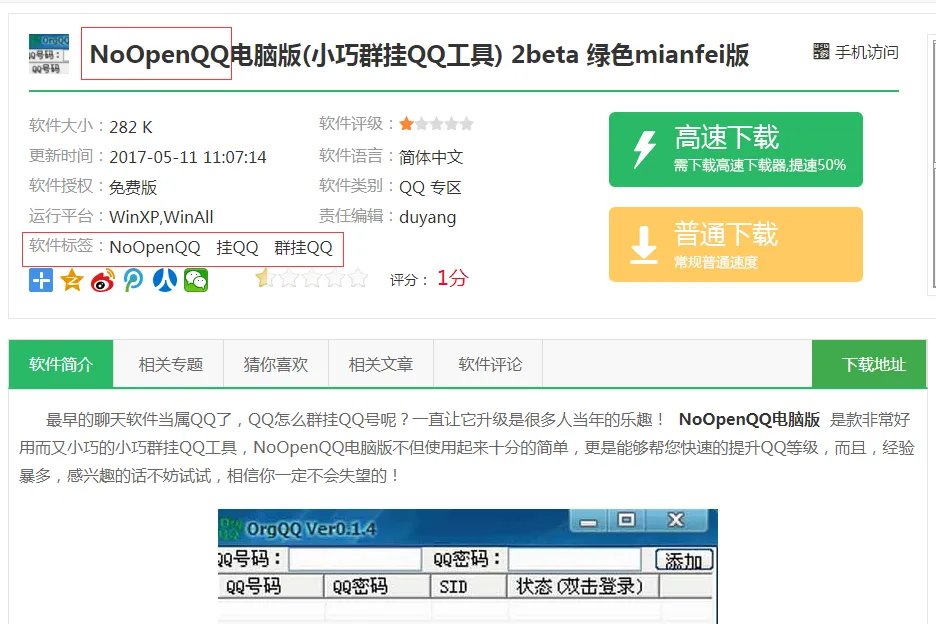
Task: Share to QQ Zone via star icon
Action: click(69, 281)
